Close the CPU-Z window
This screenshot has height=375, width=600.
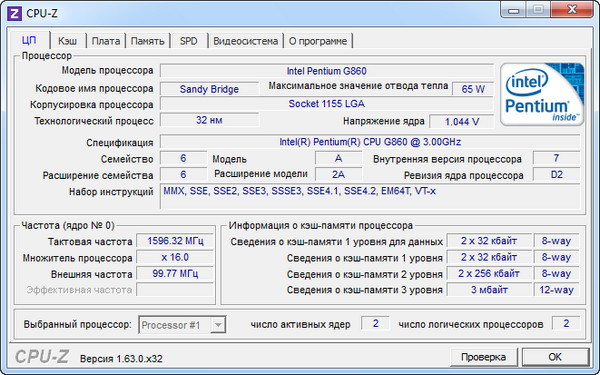pyautogui.click(x=572, y=10)
